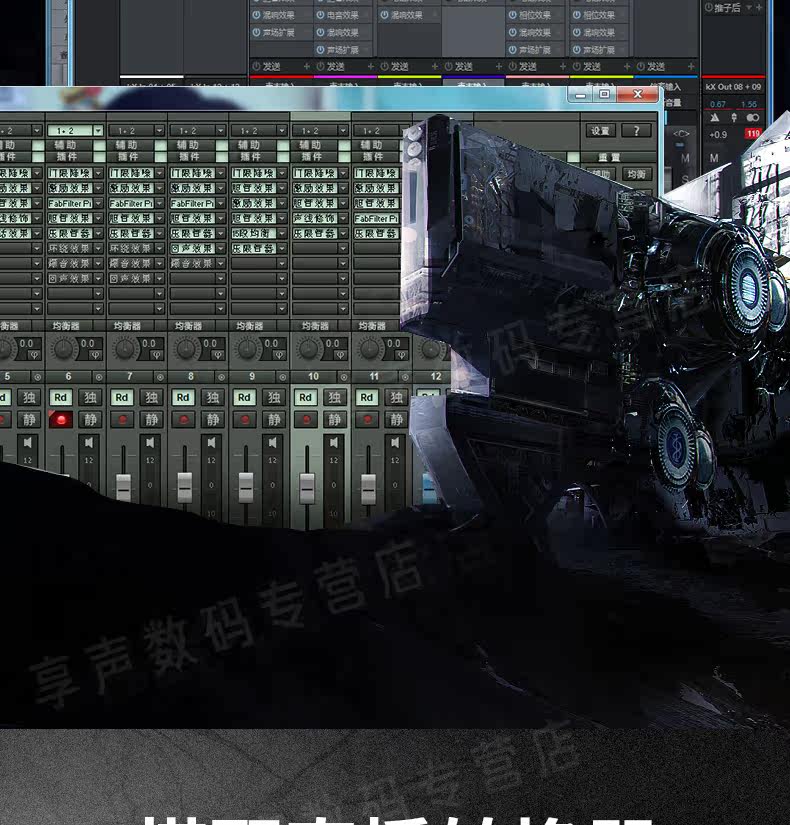Screen dimensions: 790x825
Task: Toggle the Rd button on channel 6
Action: 61,398
